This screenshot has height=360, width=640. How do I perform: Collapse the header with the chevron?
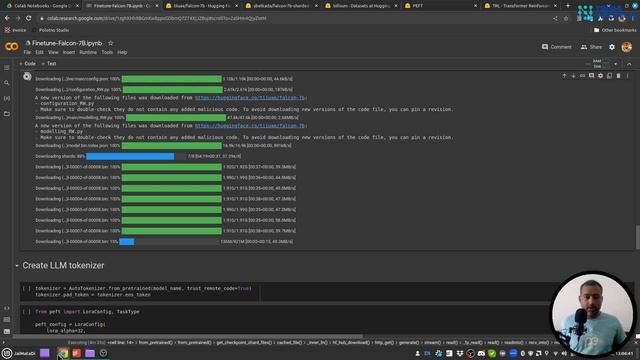click(x=629, y=64)
